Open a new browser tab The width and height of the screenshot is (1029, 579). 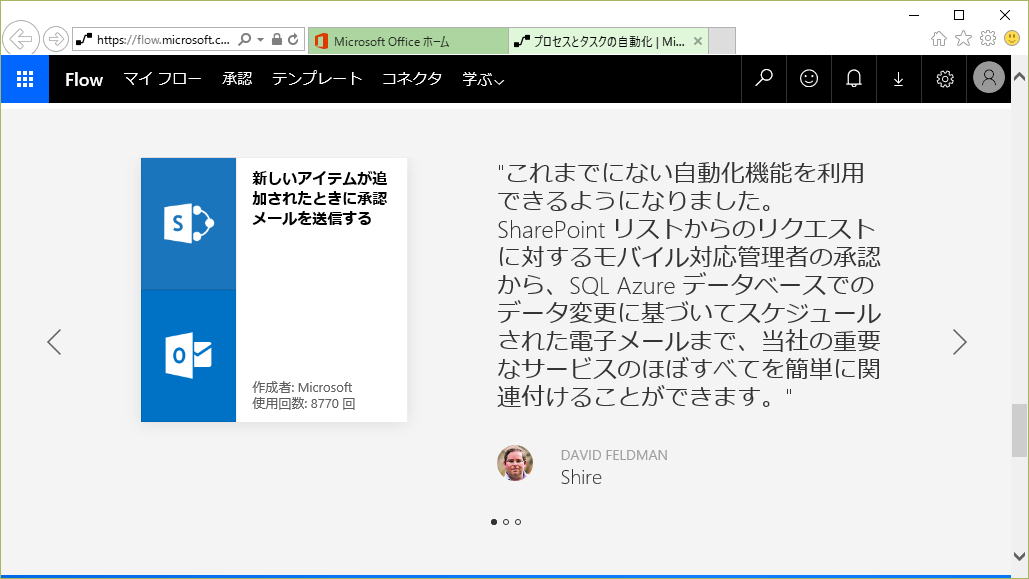(x=723, y=41)
